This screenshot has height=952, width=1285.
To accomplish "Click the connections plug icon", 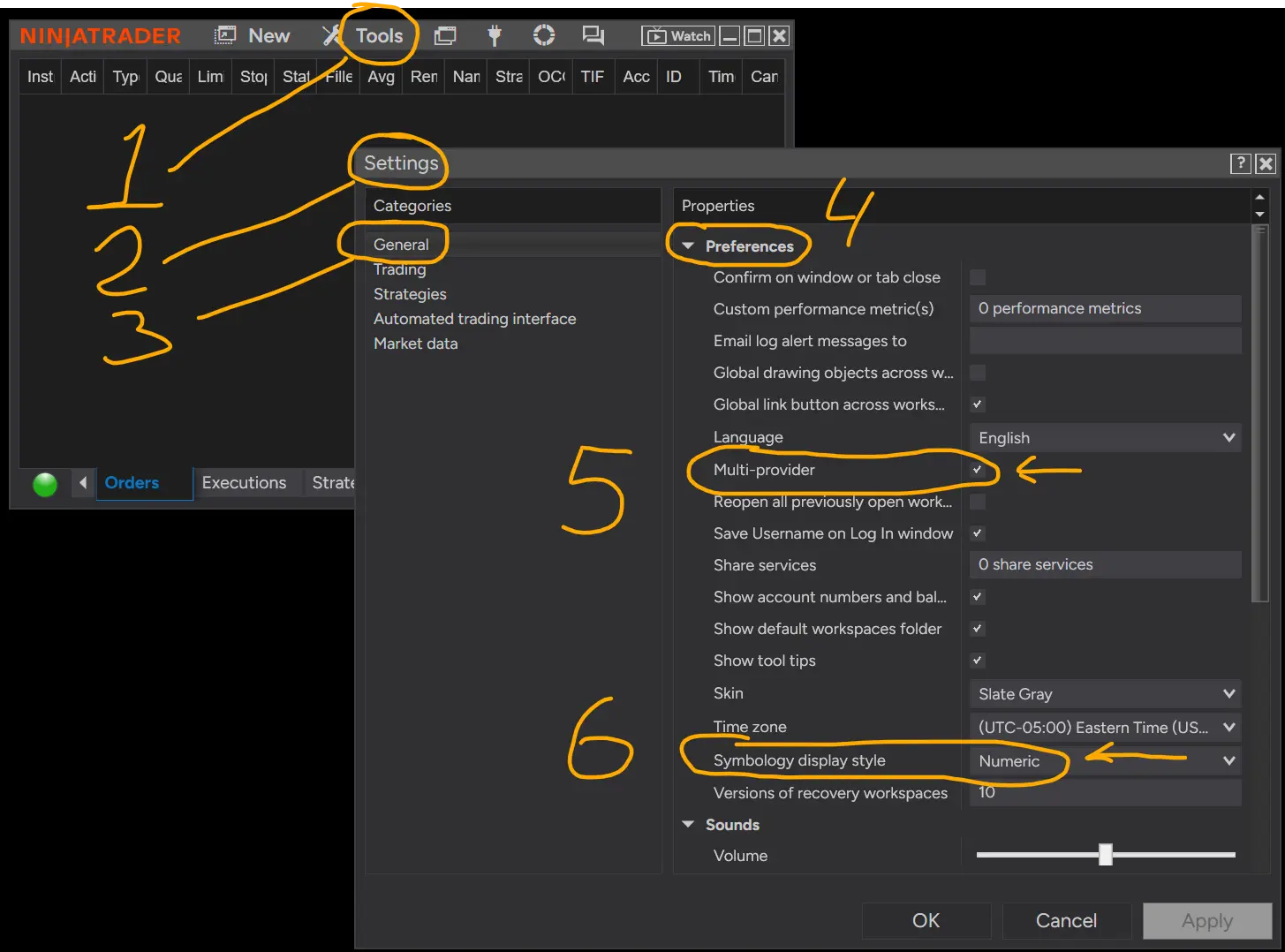I will pyautogui.click(x=495, y=35).
